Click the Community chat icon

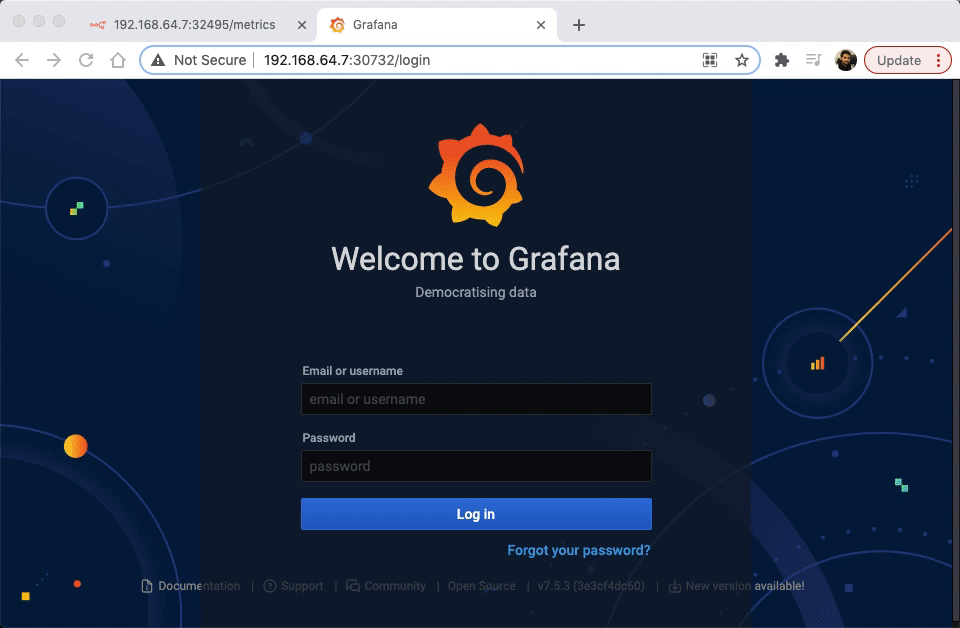353,586
